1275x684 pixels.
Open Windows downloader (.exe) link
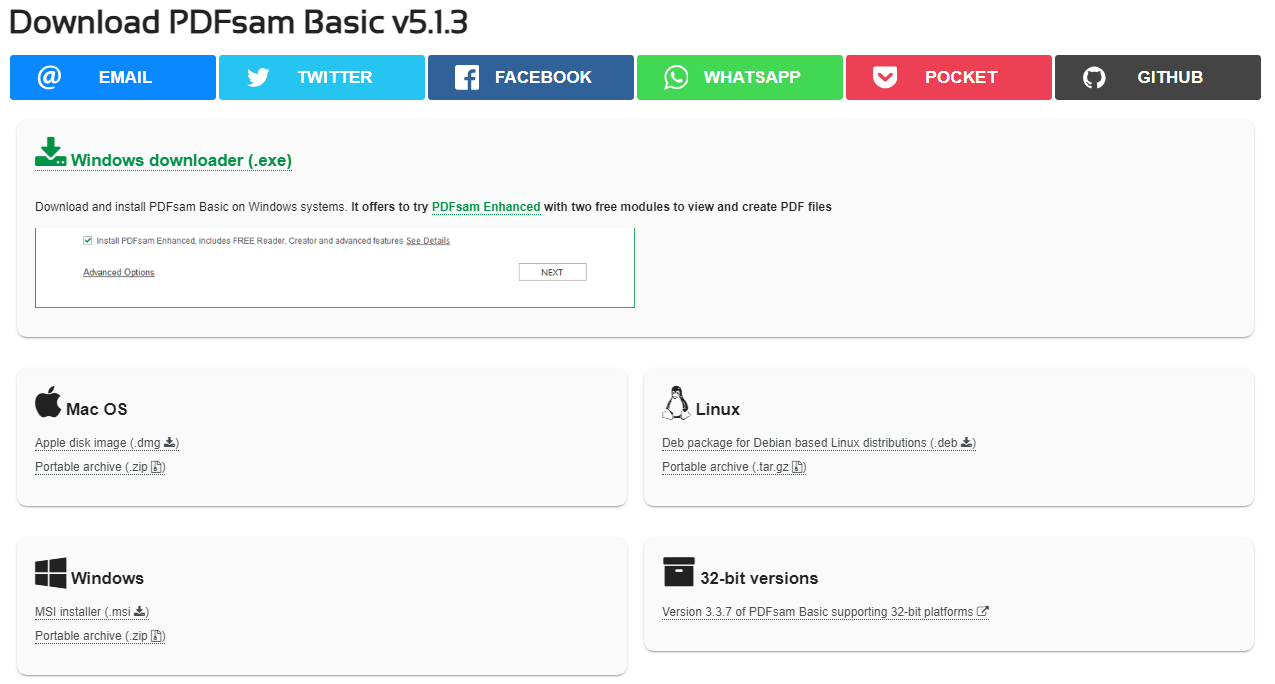coord(181,160)
